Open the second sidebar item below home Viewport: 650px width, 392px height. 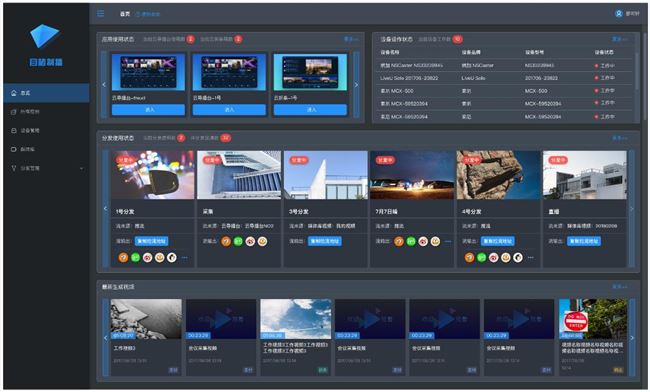(30, 111)
